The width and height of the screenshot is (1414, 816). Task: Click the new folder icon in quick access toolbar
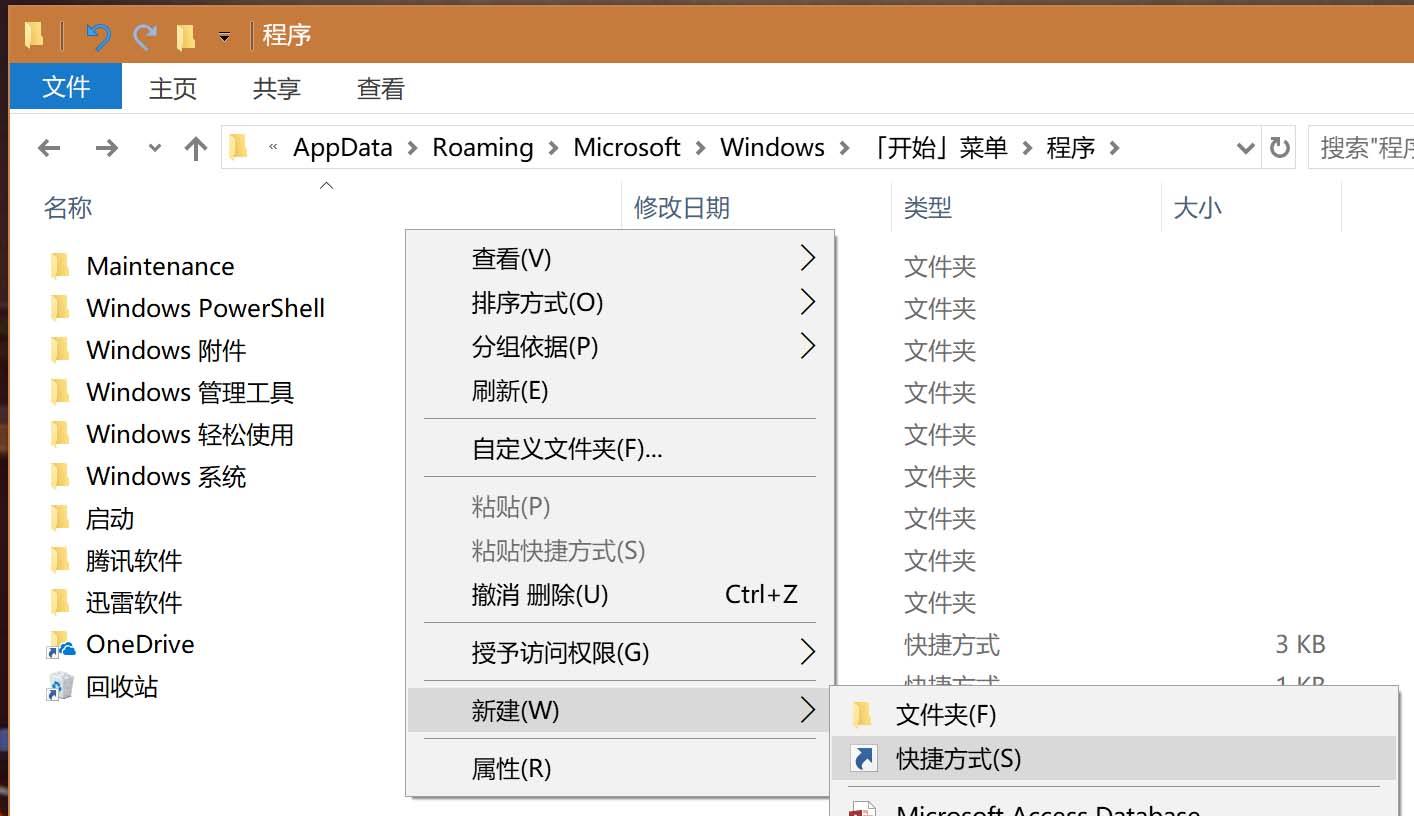(x=185, y=37)
